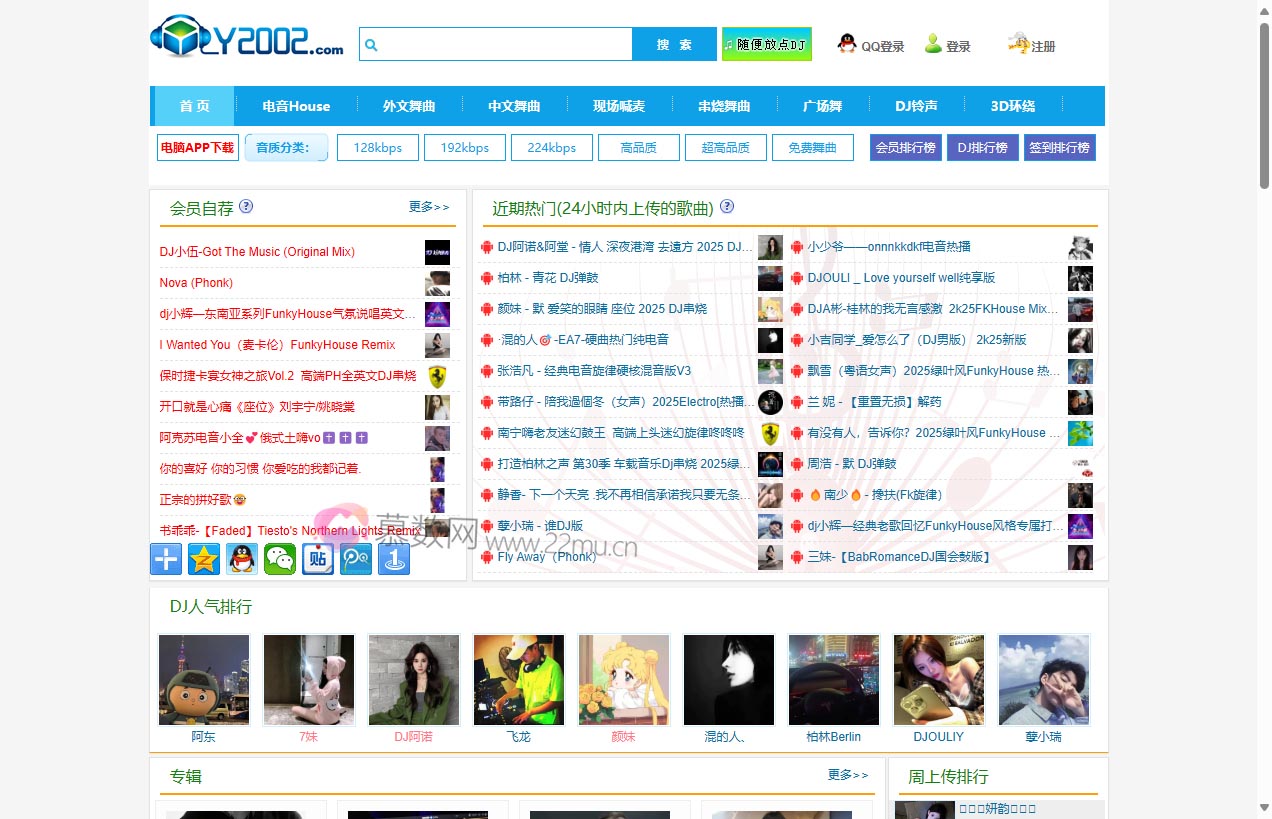Share to Baidu Tieba icon

[318, 559]
